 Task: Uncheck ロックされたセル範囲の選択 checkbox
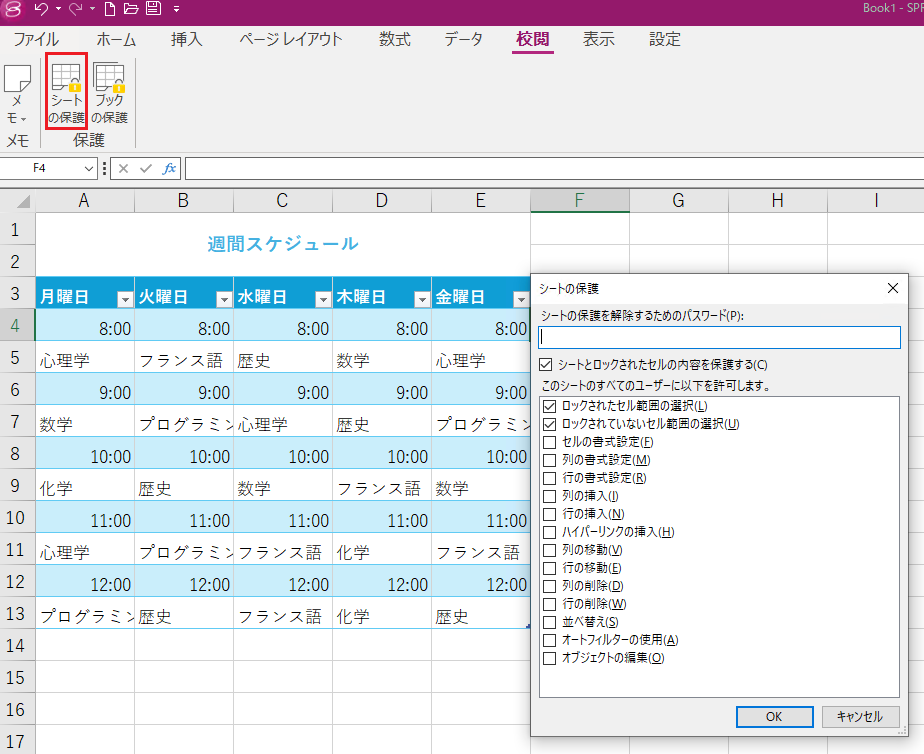click(x=549, y=406)
